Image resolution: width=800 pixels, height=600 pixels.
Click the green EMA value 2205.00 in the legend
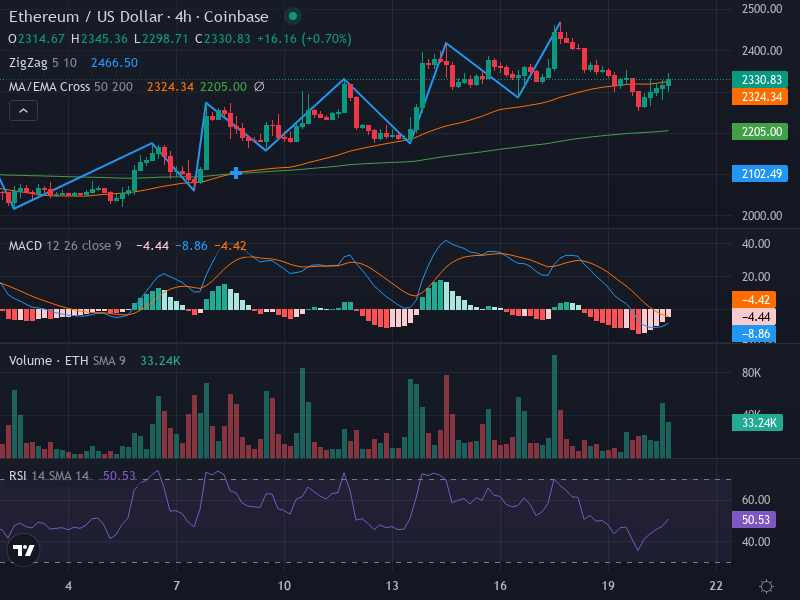(223, 87)
